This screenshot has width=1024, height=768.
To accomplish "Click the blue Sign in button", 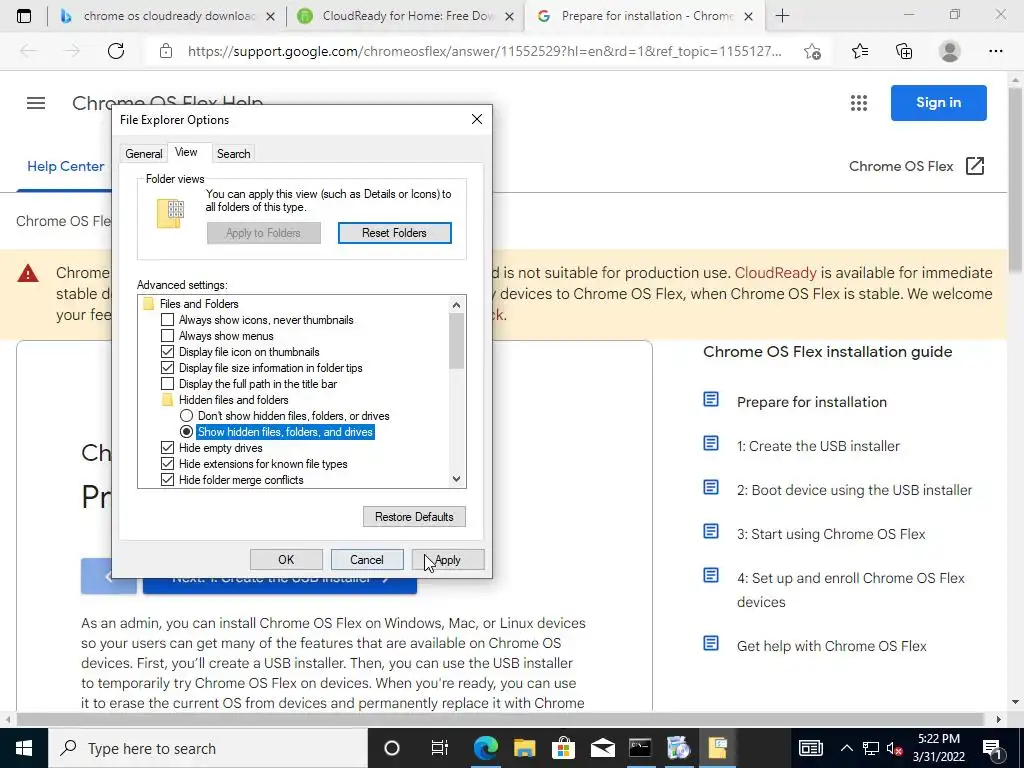I will tap(938, 103).
